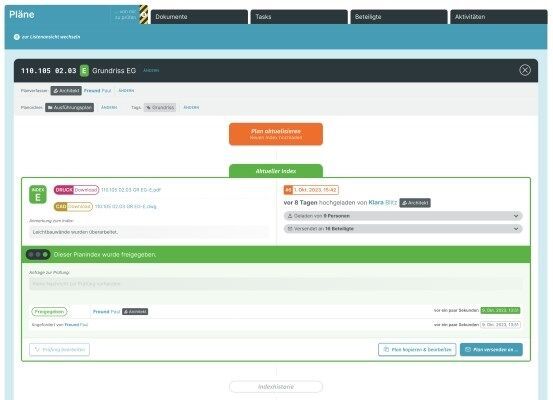Click the Ausführungsplan folder tag
553x400 pixels.
(x=69, y=107)
